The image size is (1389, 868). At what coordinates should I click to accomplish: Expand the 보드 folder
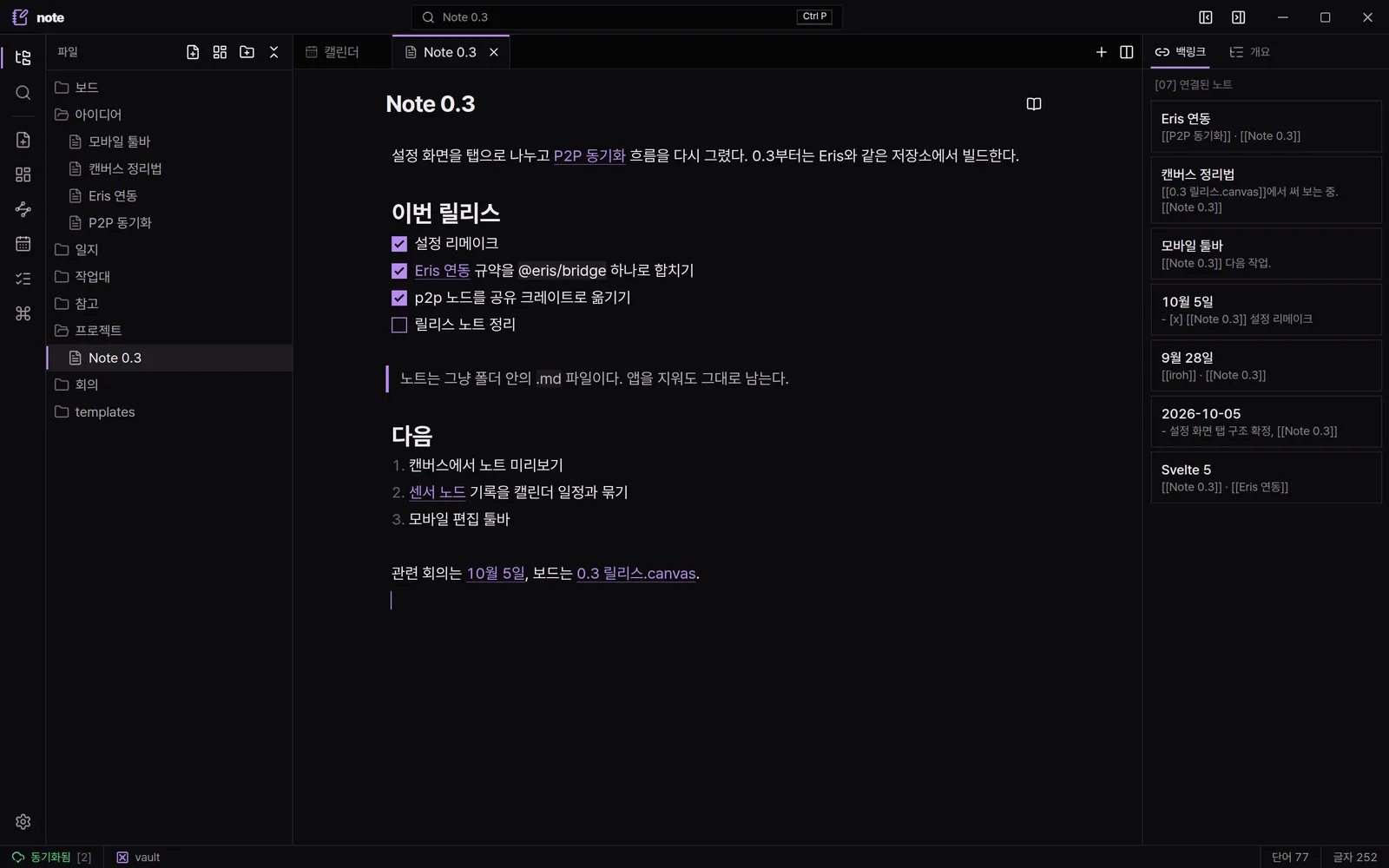pos(169,87)
